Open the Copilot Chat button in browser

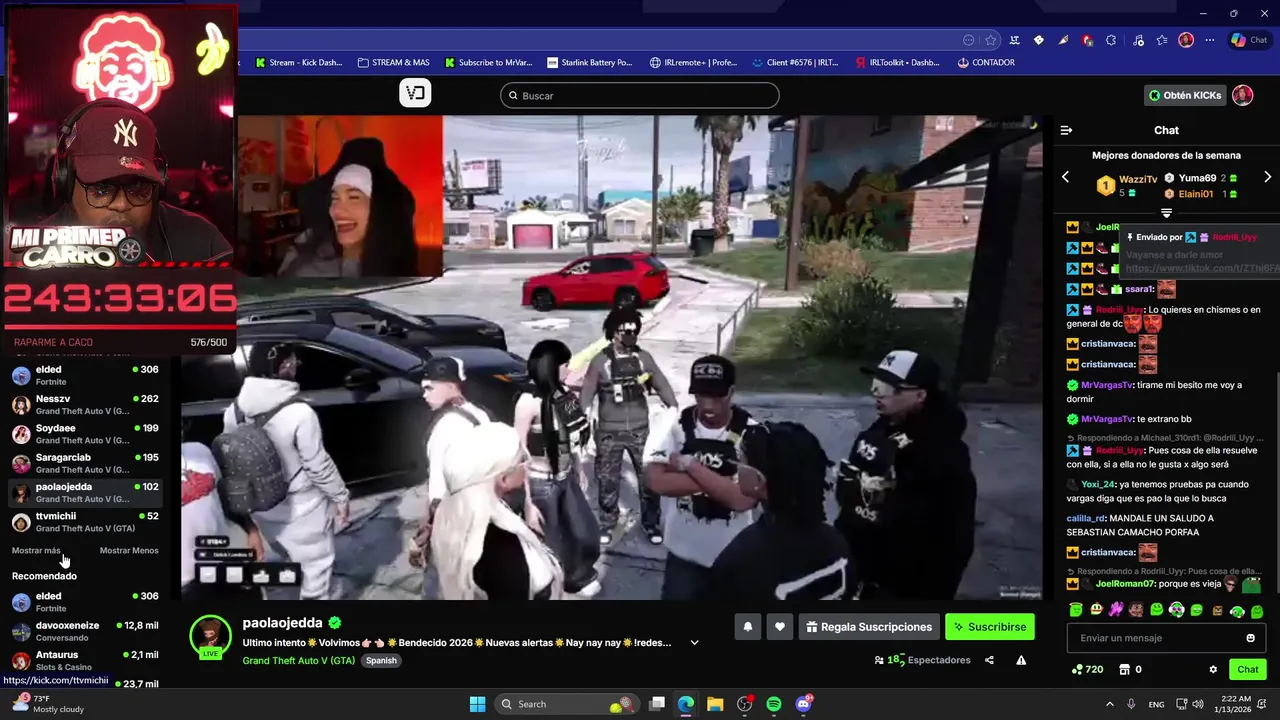click(x=1251, y=40)
